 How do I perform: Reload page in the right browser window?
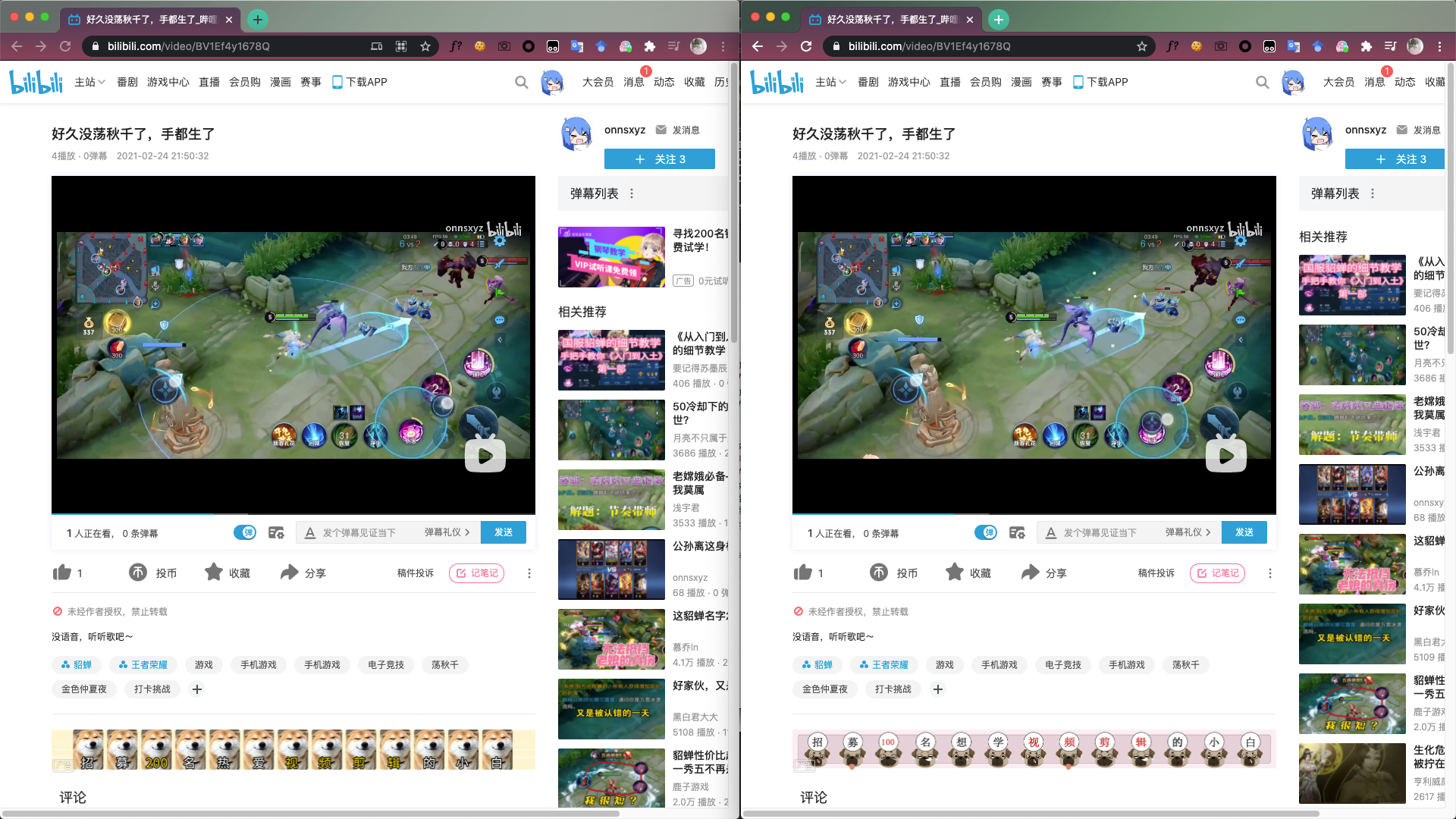coord(806,46)
